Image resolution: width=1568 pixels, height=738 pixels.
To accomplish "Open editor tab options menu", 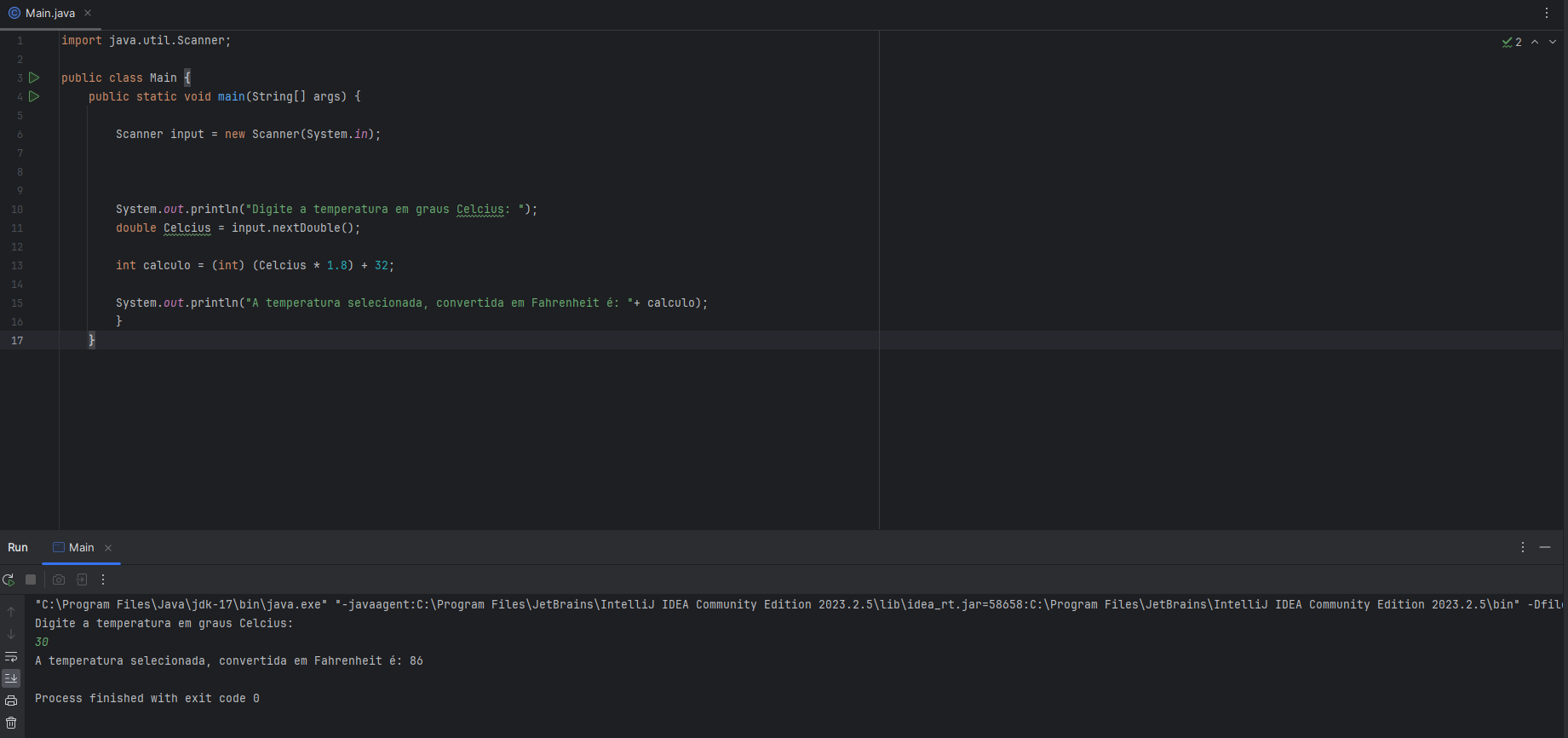I will (1547, 13).
